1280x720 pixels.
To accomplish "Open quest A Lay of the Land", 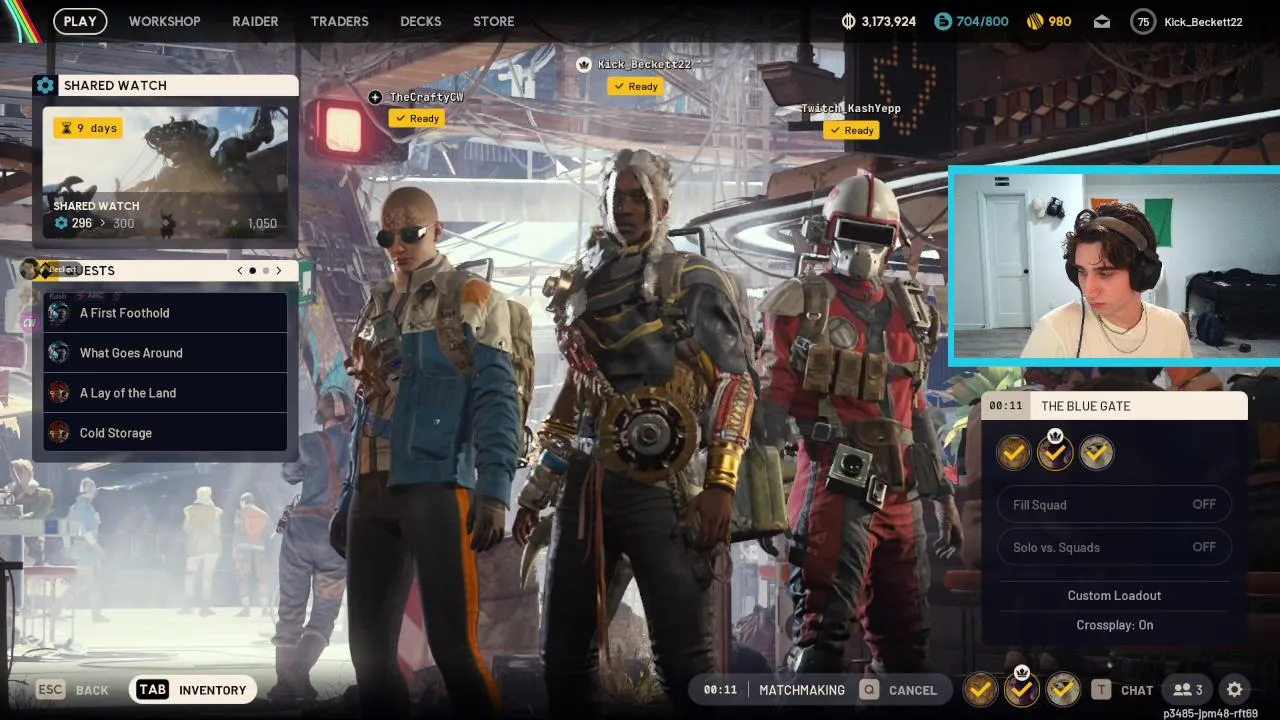I will tap(166, 393).
